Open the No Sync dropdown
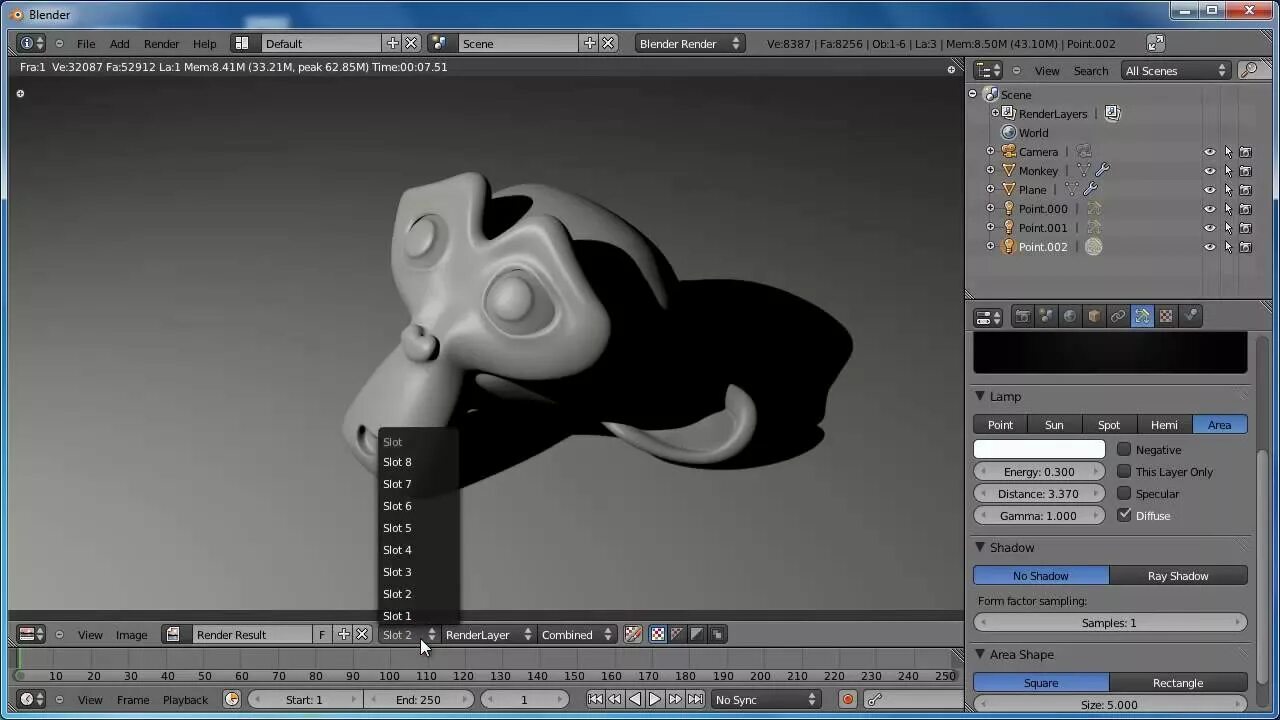Image resolution: width=1280 pixels, height=720 pixels. point(765,699)
